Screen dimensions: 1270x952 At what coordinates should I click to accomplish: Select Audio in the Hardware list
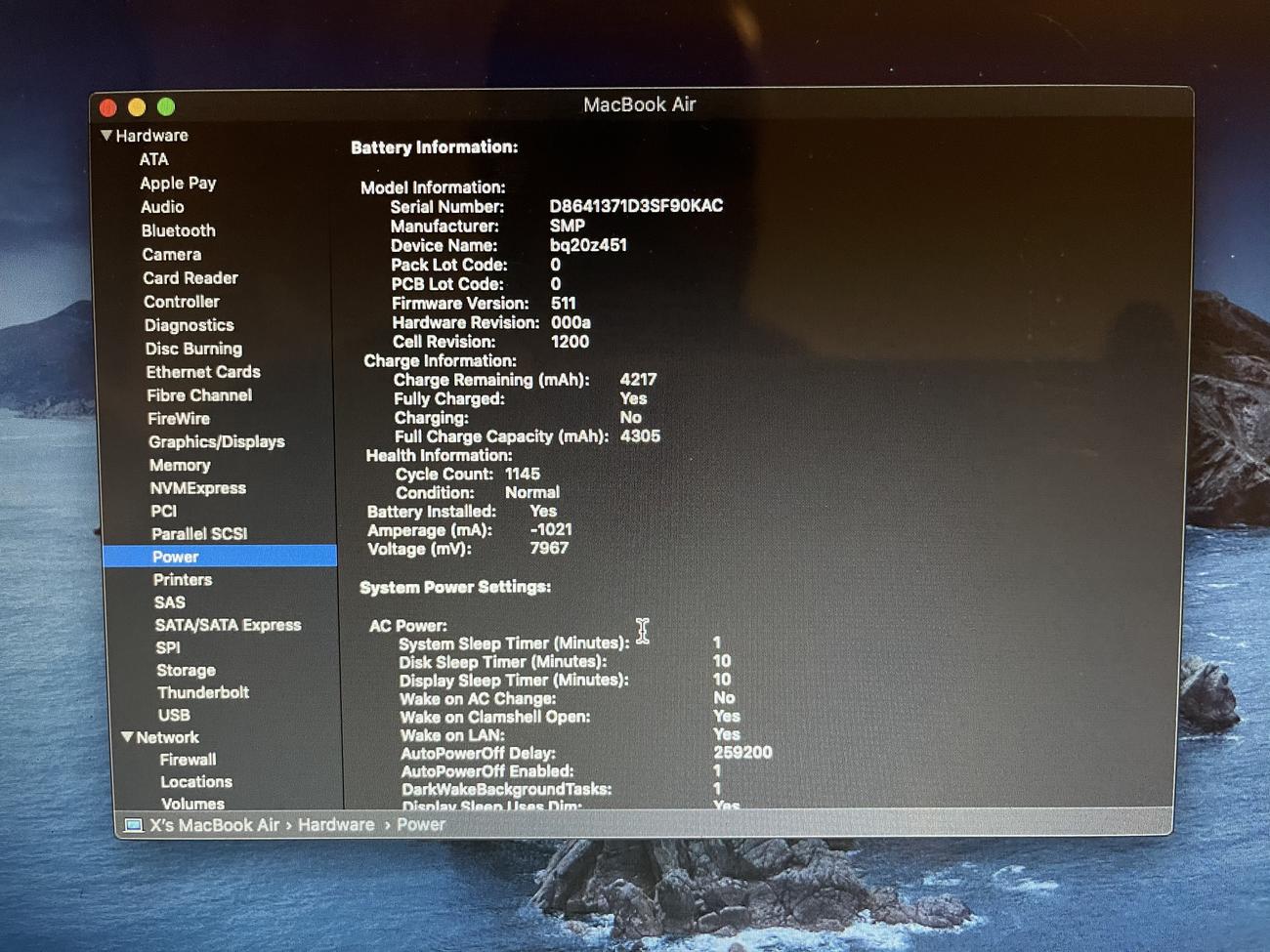point(162,207)
